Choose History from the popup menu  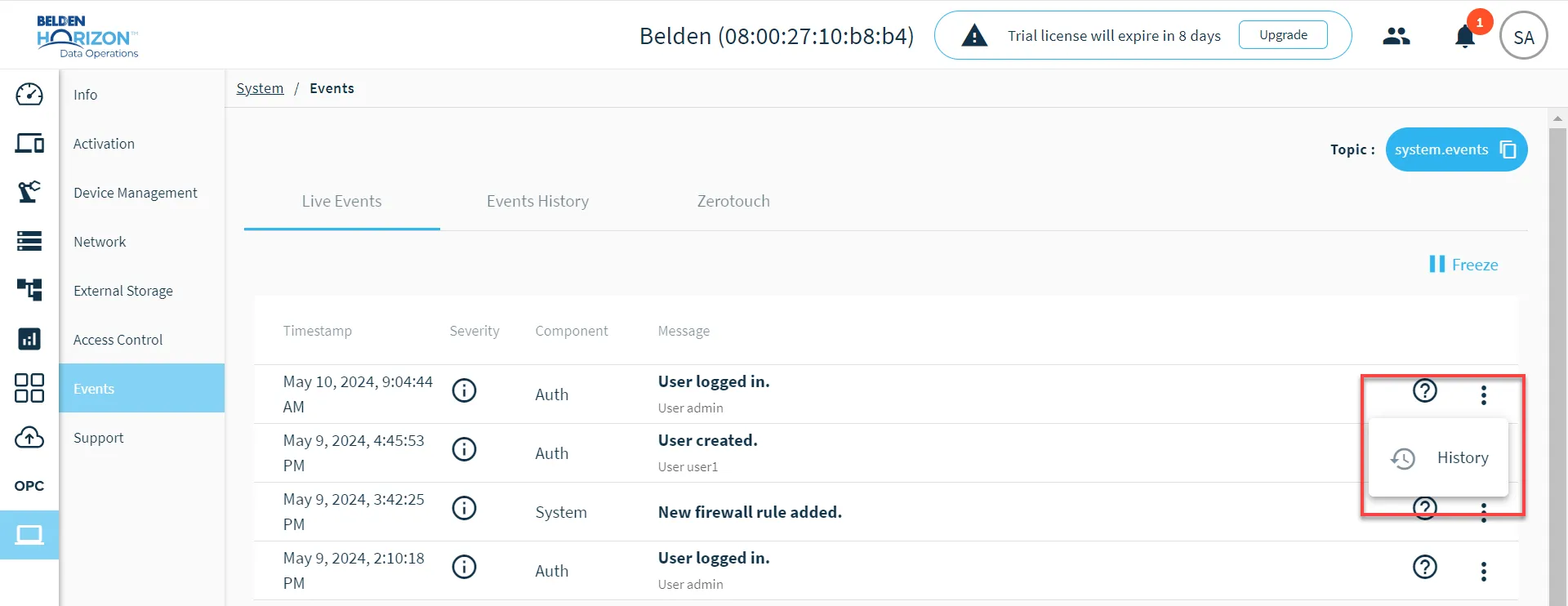1438,458
